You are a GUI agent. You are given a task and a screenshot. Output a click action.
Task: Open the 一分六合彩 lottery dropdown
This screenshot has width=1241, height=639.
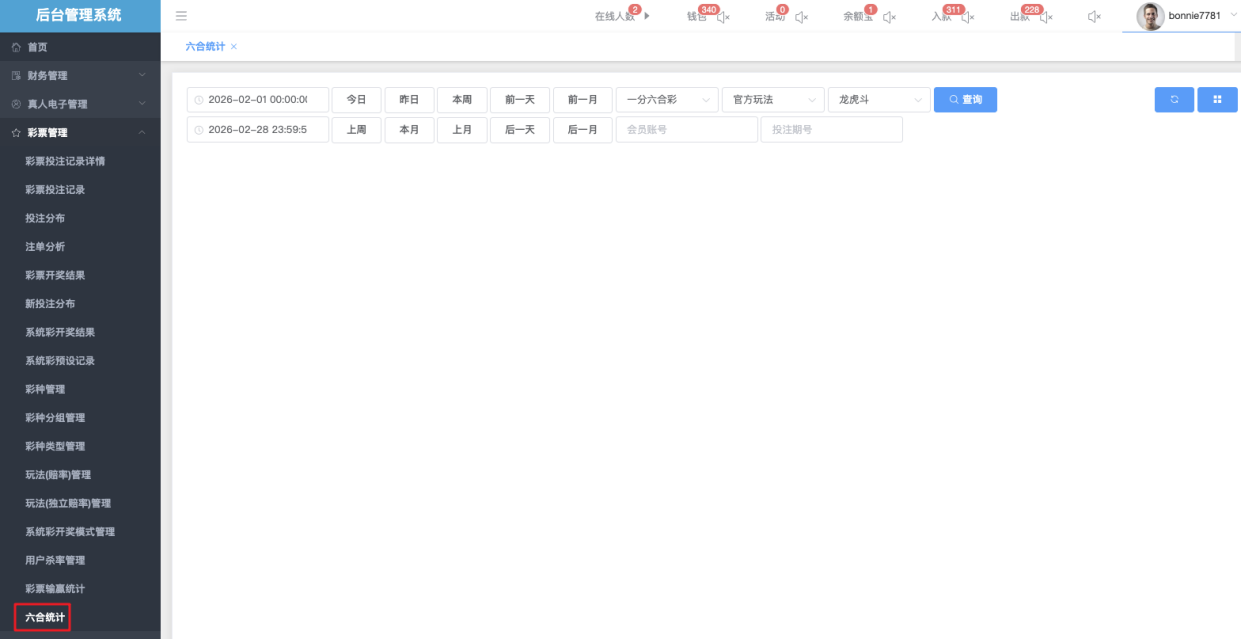point(667,100)
